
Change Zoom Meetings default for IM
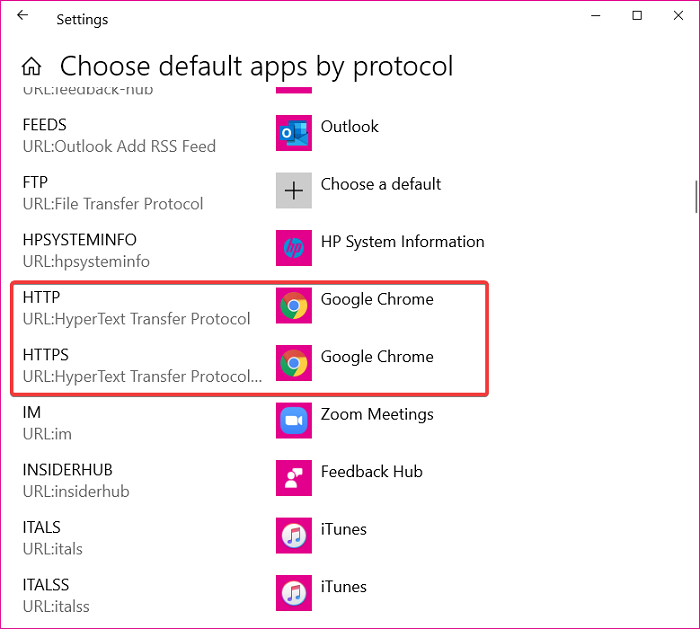pos(377,415)
